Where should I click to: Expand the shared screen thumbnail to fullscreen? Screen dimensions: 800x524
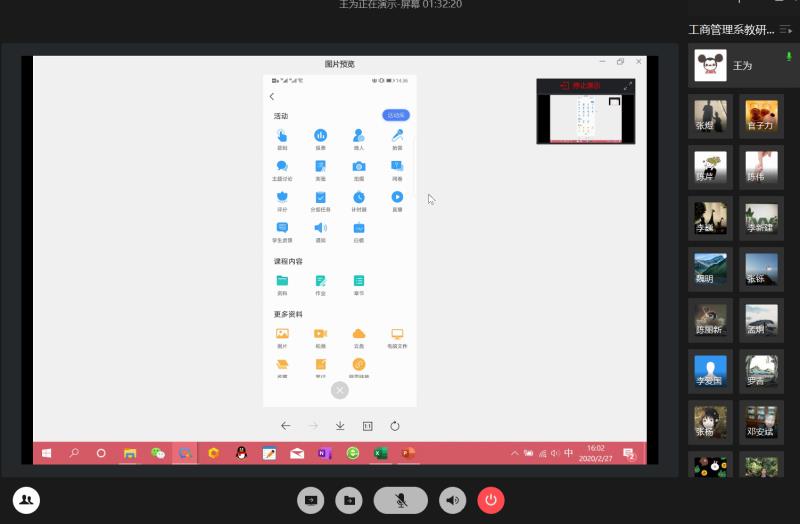pyautogui.click(x=628, y=86)
